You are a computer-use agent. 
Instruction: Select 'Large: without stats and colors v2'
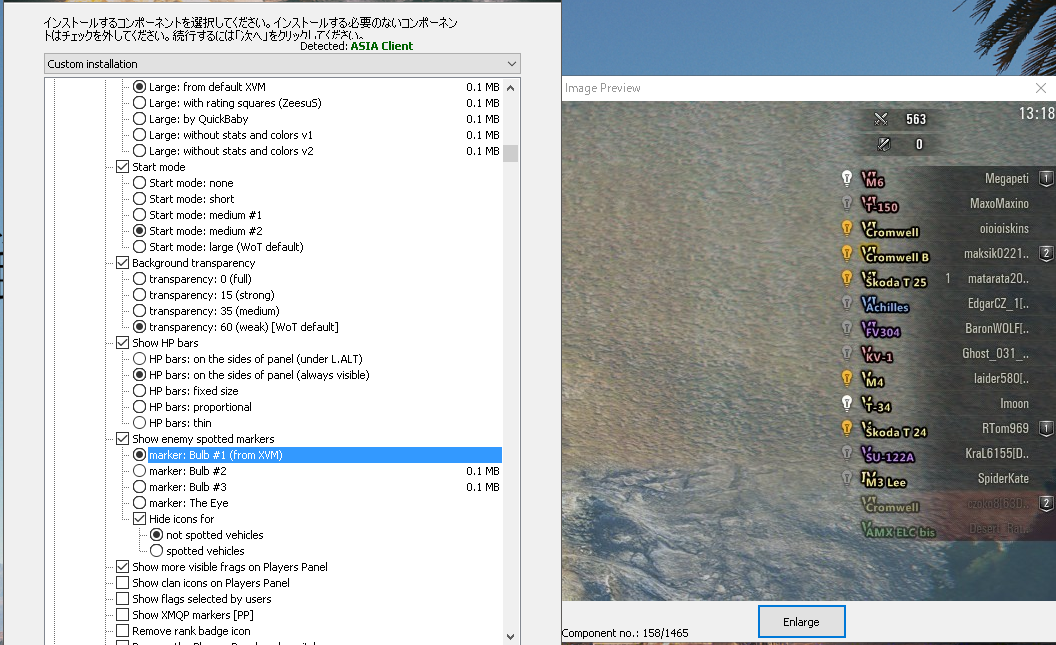click(x=139, y=151)
